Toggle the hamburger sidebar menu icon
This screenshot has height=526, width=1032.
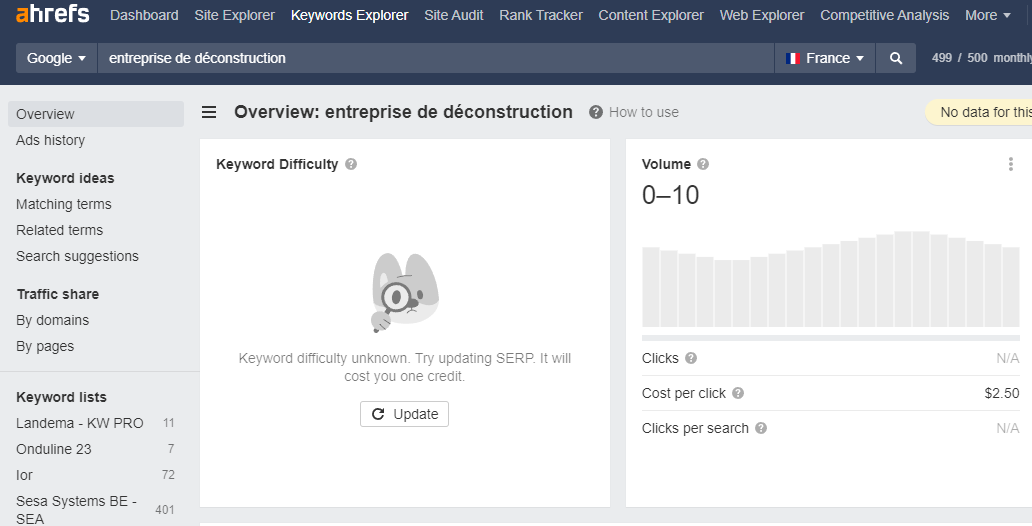click(209, 112)
